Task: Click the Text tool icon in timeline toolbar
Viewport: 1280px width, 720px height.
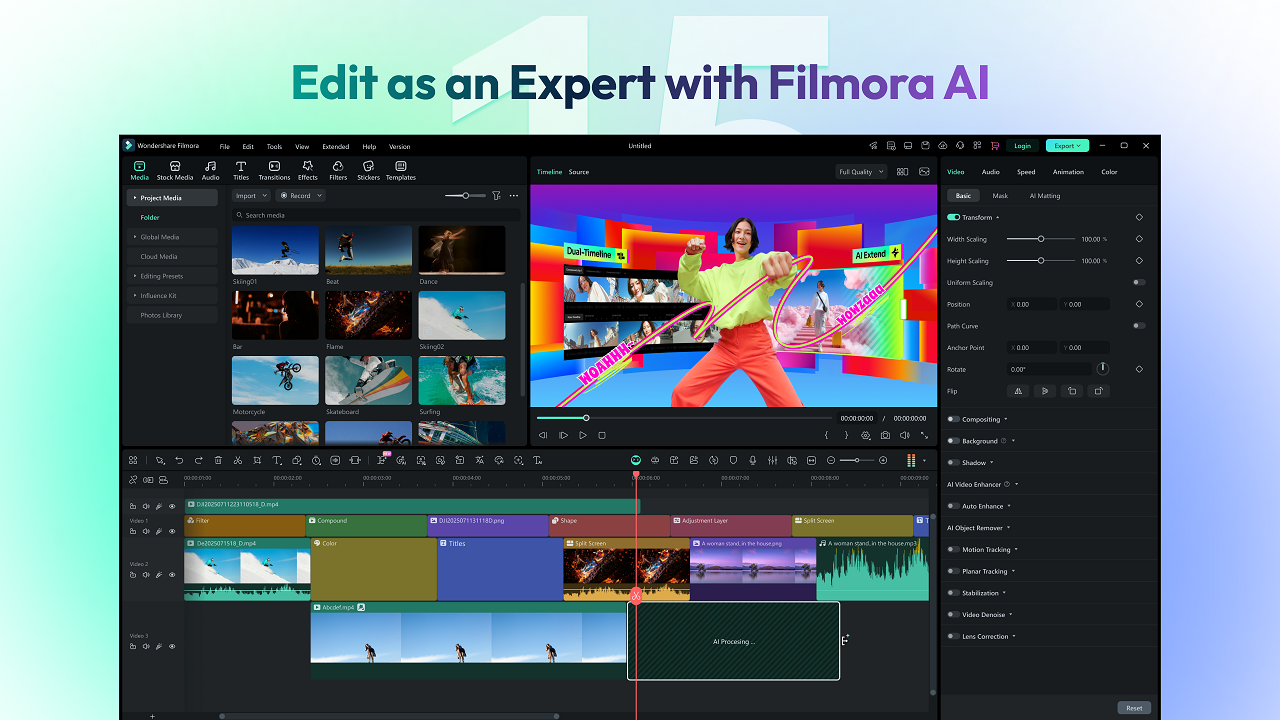Action: click(278, 460)
